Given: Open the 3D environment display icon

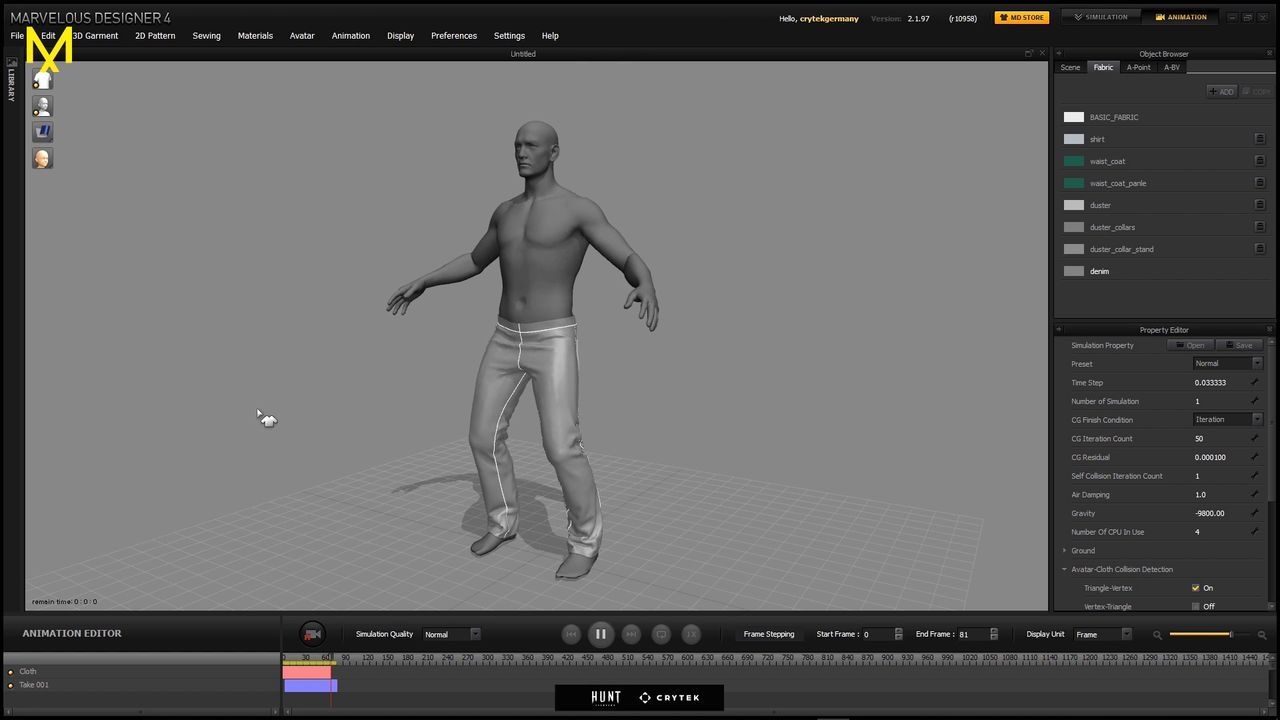Looking at the screenshot, I should [42, 132].
